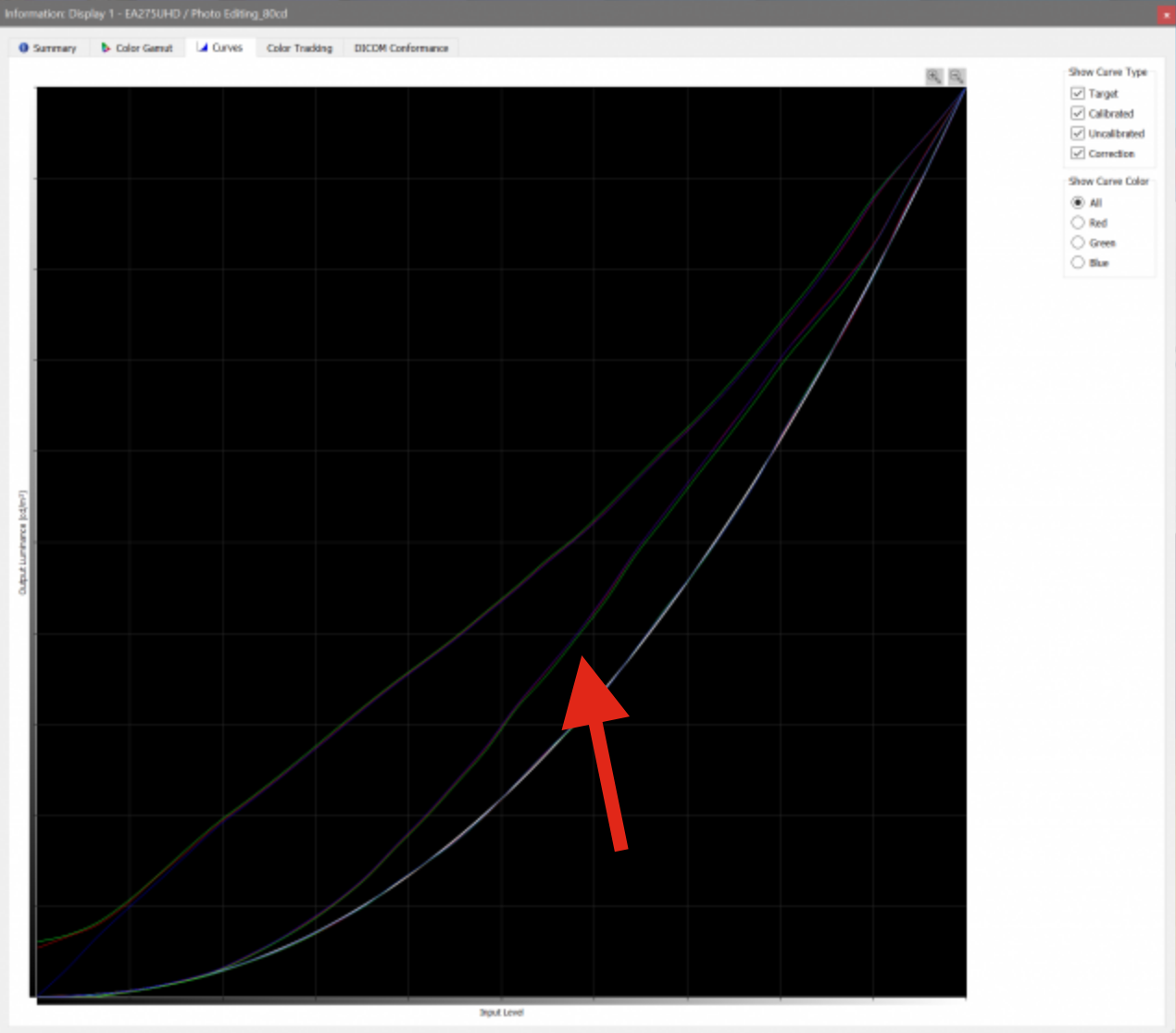Click the Color Gamut triangle icon

click(x=106, y=48)
